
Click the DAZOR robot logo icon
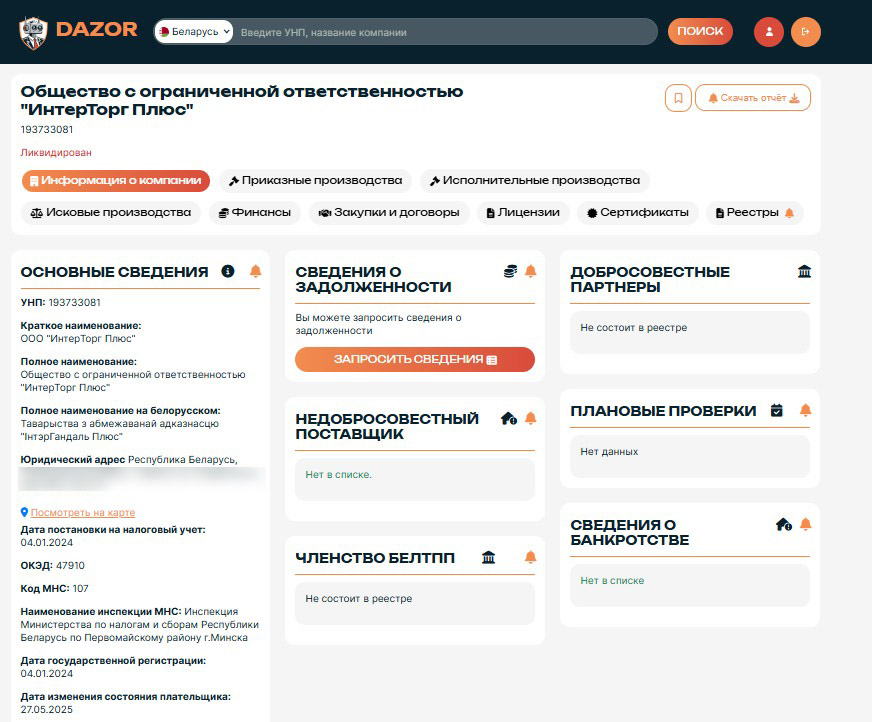33,33
